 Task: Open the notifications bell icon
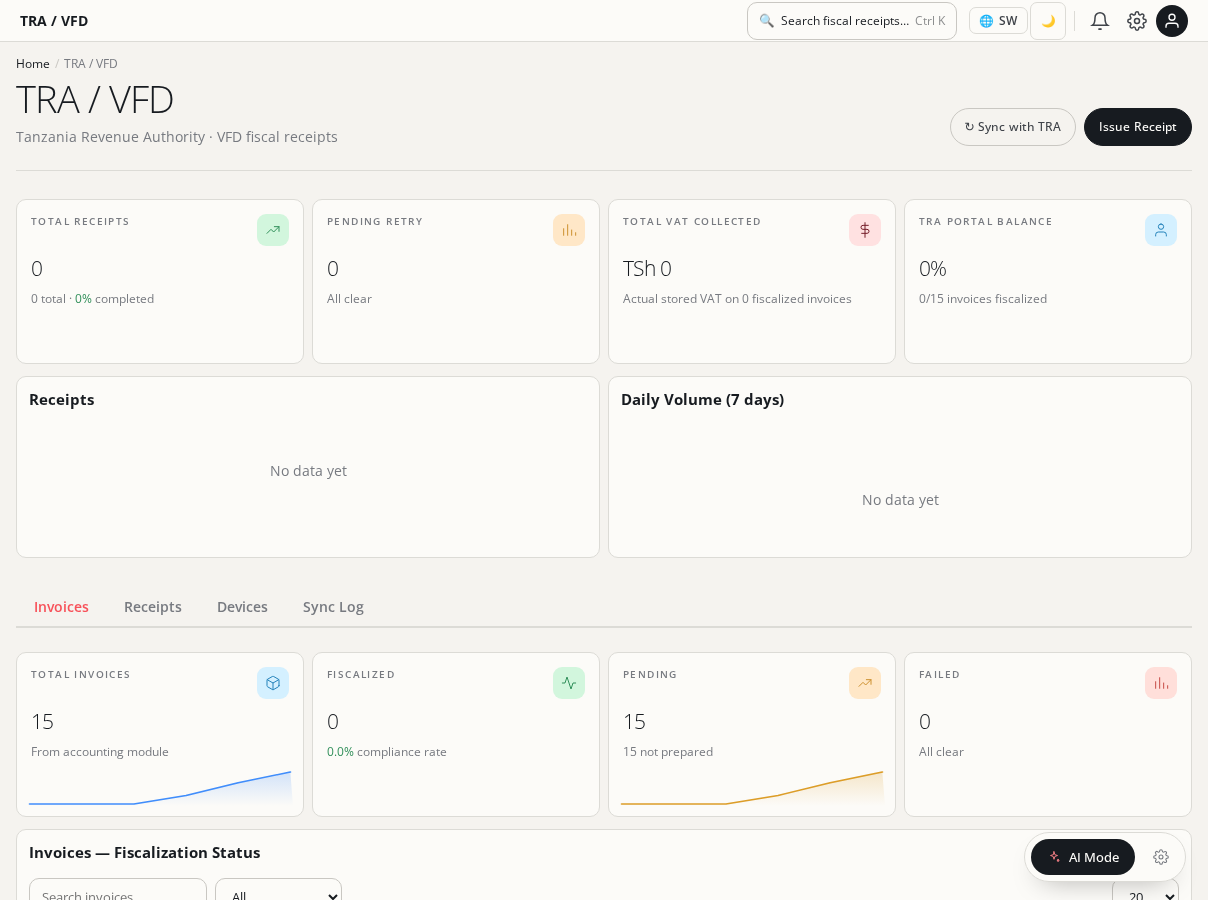(x=1100, y=21)
